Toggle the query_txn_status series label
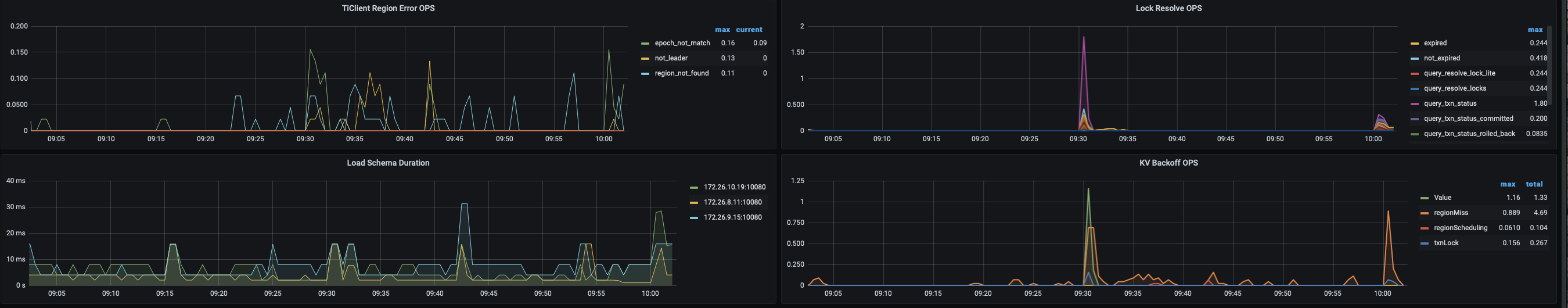This screenshot has width=1568, height=308. (1450, 103)
